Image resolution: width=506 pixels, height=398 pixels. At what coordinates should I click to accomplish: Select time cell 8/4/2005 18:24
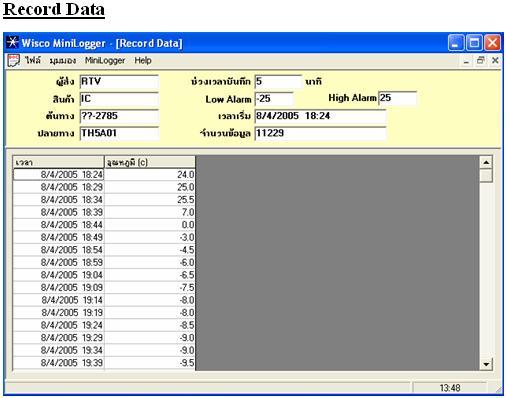59,175
